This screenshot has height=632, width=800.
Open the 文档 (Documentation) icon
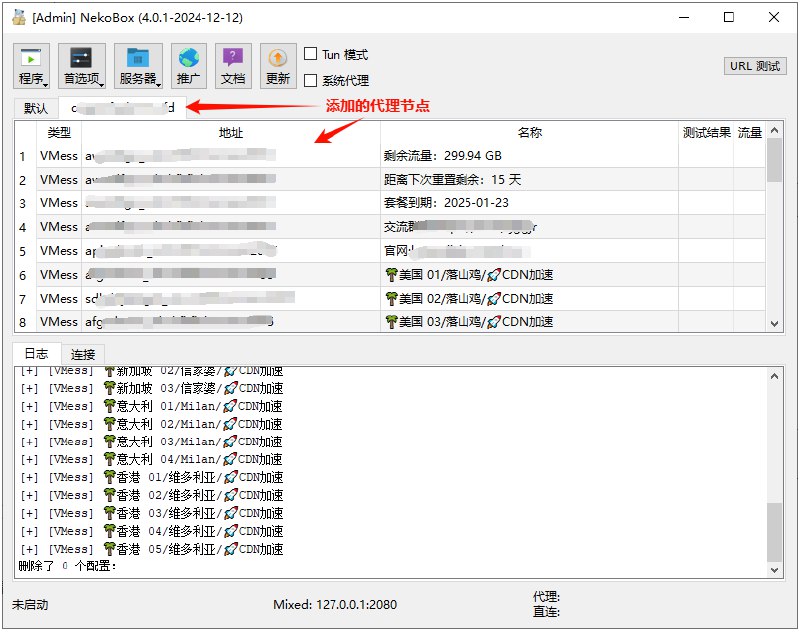[233, 58]
